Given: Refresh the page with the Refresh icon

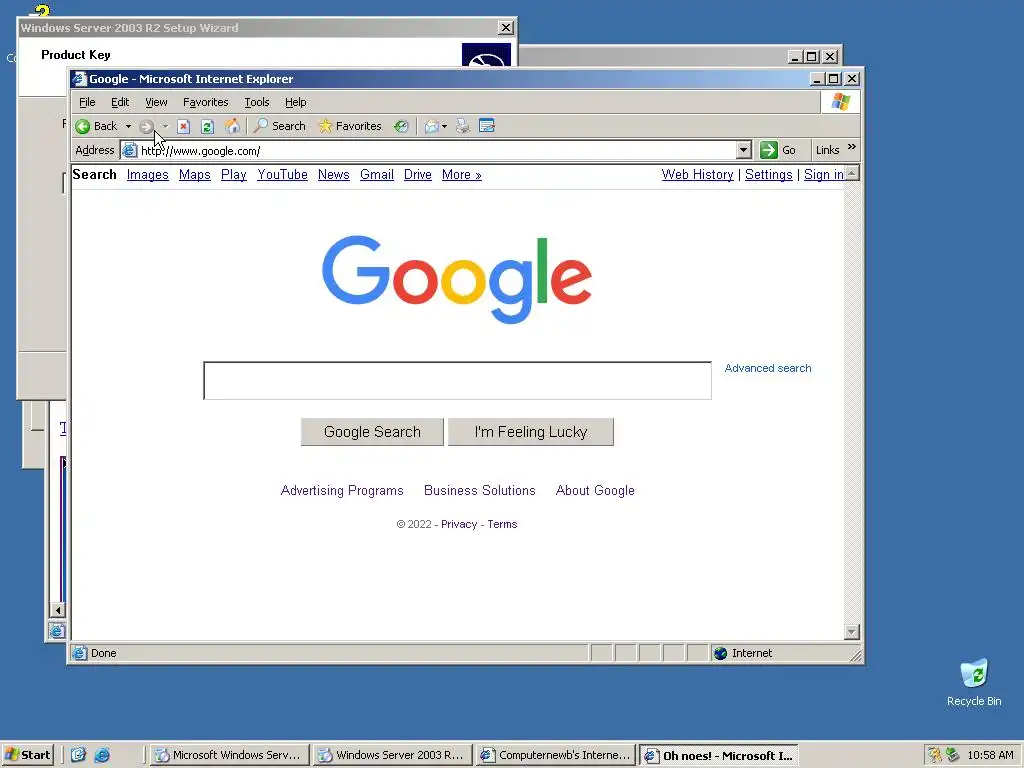Looking at the screenshot, I should click(207, 126).
